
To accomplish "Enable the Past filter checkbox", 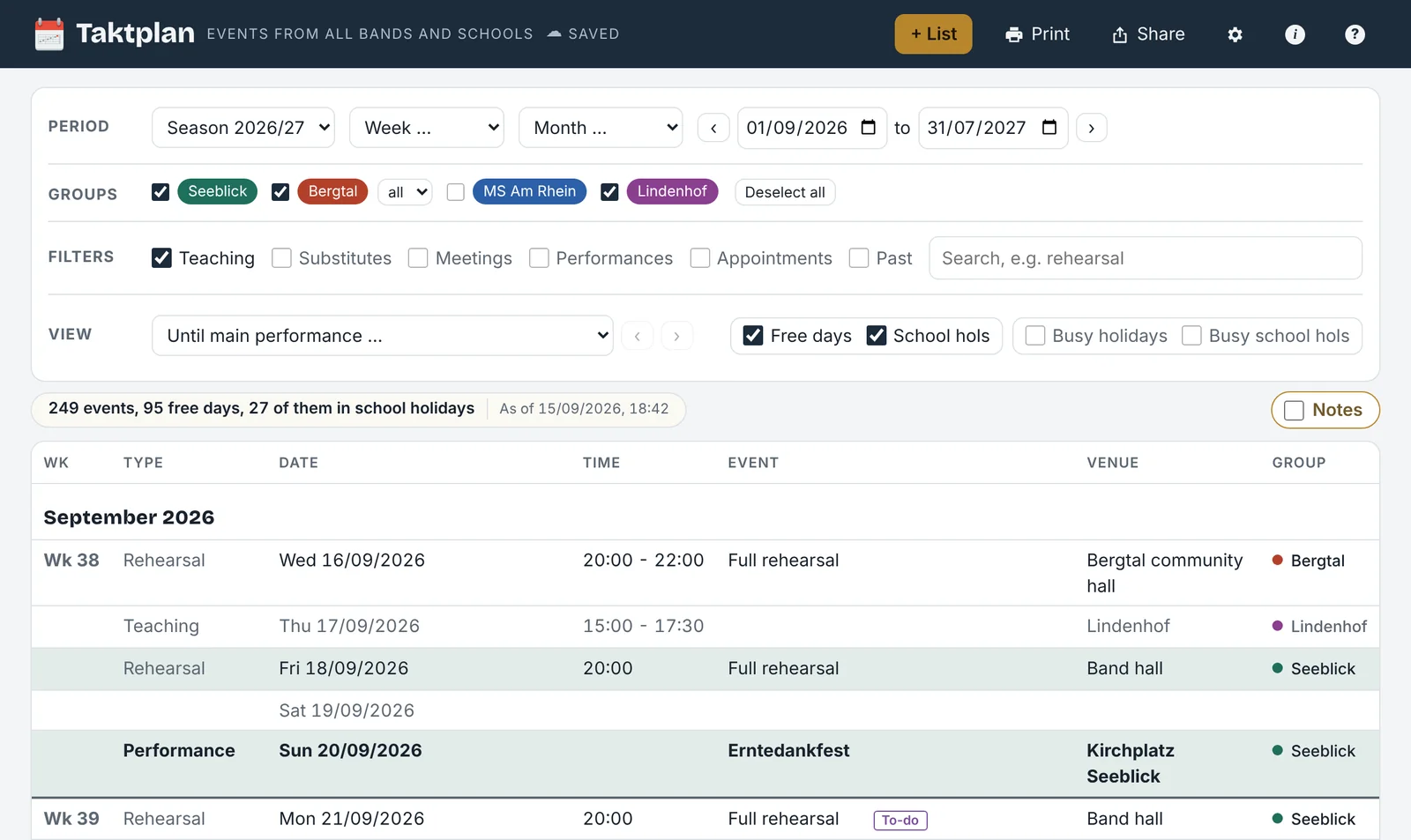I will [x=859, y=258].
